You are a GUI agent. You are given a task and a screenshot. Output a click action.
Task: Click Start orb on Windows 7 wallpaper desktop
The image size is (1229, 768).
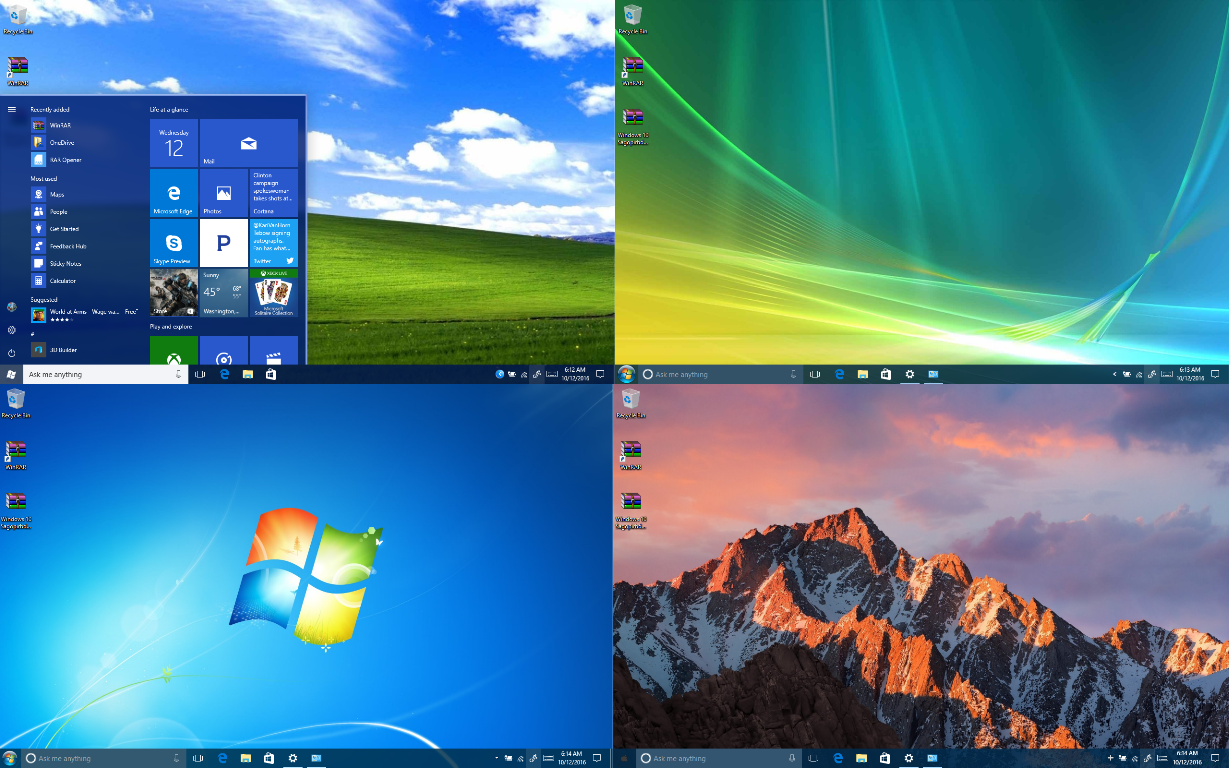pyautogui.click(x=10, y=758)
